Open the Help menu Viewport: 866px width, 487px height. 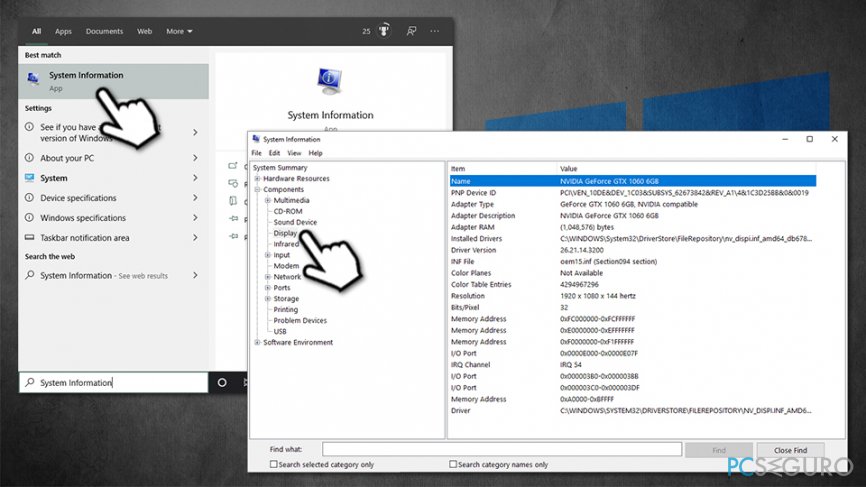click(315, 153)
